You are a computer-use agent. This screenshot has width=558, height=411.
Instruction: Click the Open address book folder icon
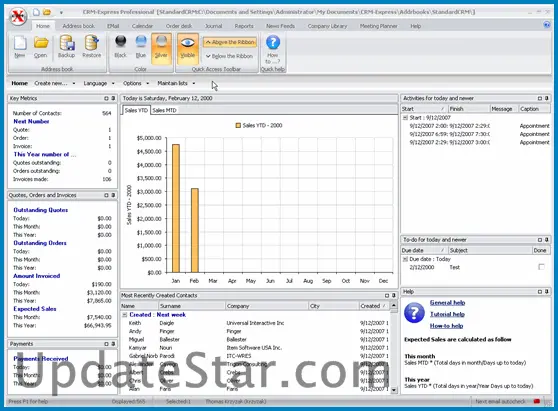point(41,47)
